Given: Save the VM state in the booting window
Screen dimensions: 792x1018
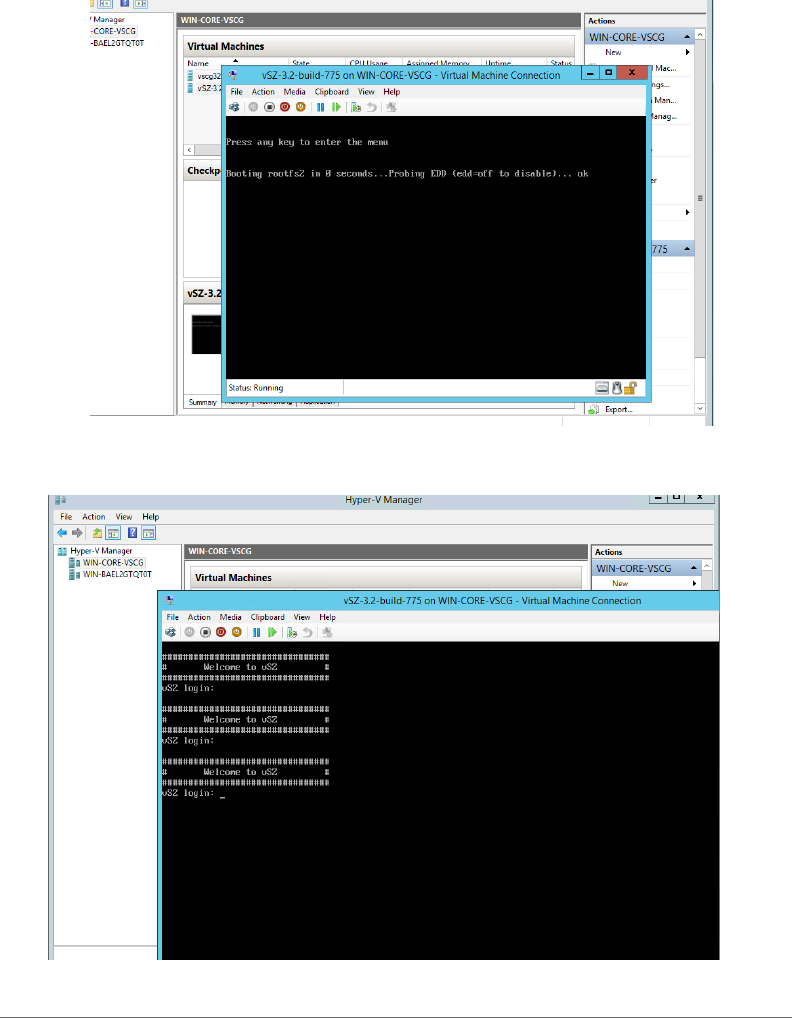Looking at the screenshot, I should click(x=301, y=107).
